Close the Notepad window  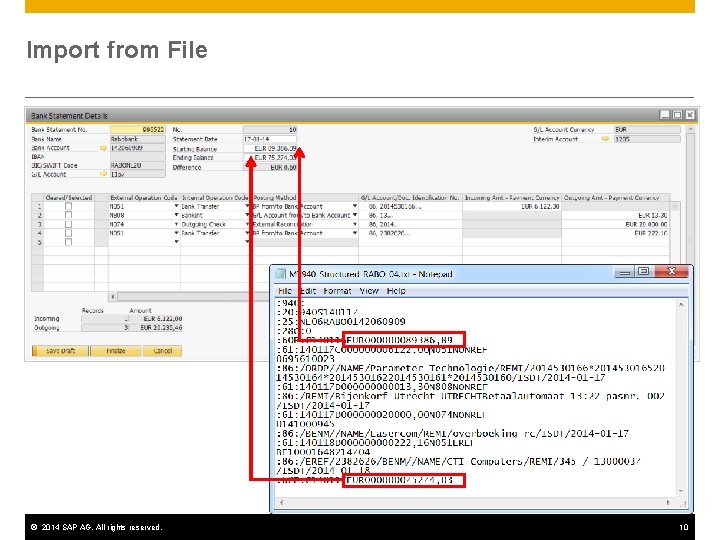pos(671,272)
